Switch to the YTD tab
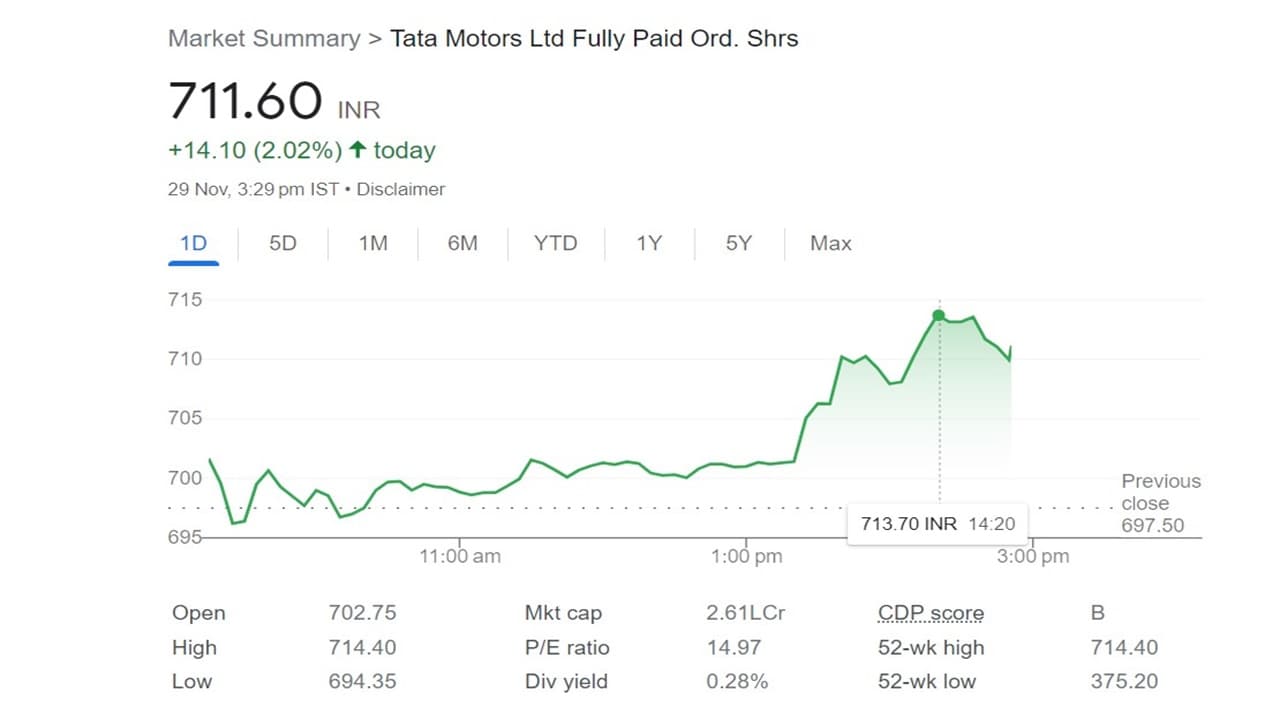1280x720 pixels. pyautogui.click(x=555, y=243)
